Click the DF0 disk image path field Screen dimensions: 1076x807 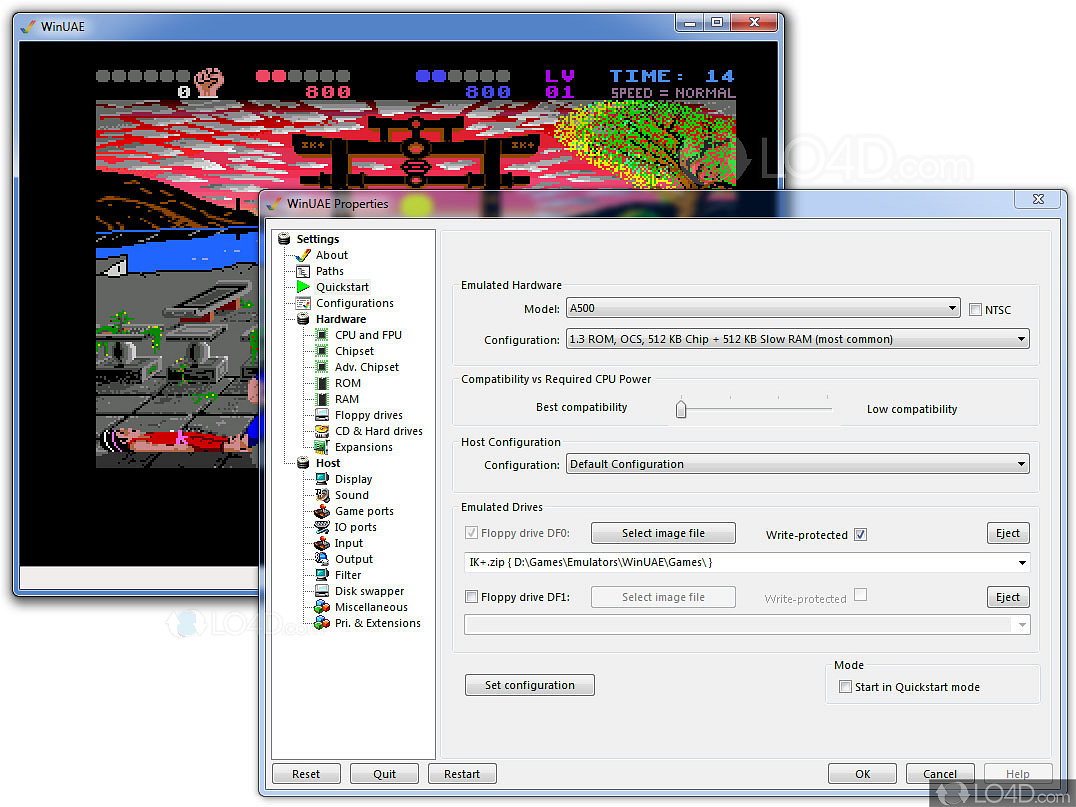click(x=738, y=562)
